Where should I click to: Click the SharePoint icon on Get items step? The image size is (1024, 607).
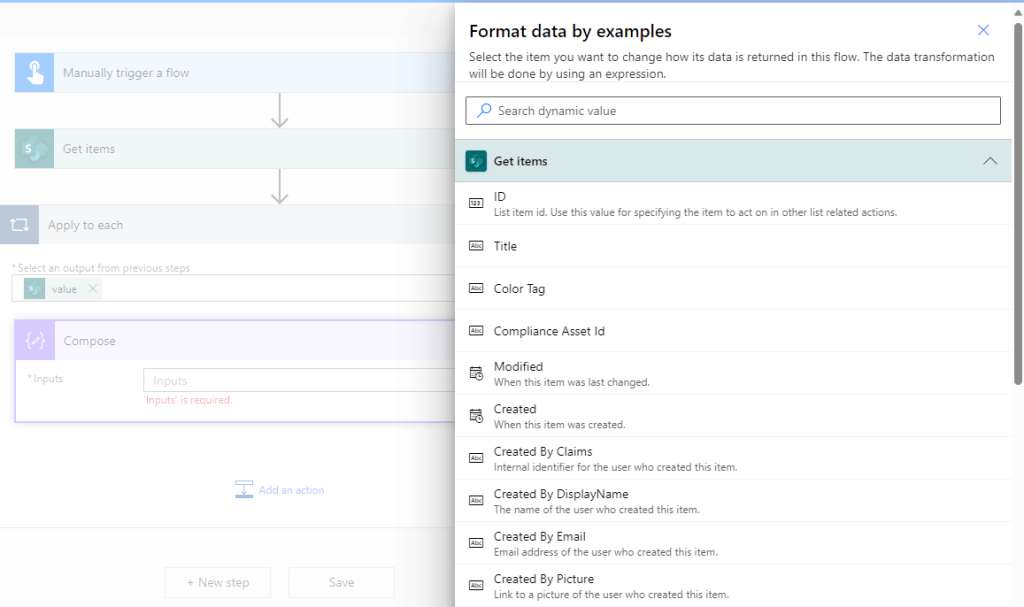34,149
